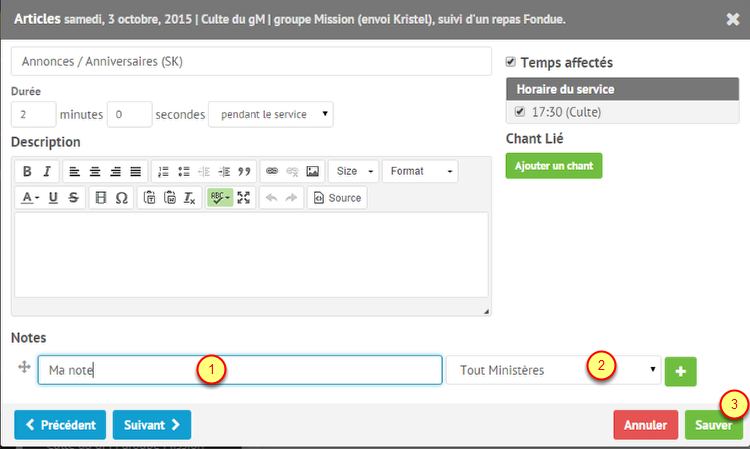Align description text left
This screenshot has width=750, height=449.
74,171
